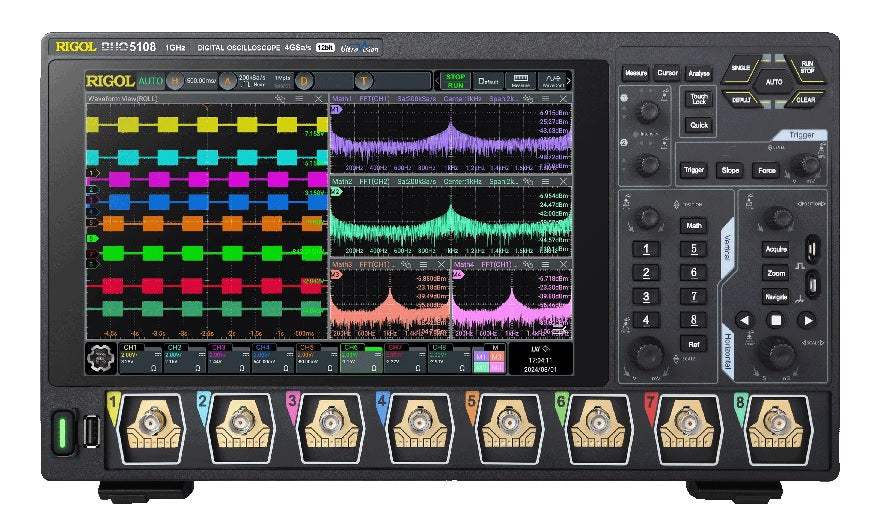The height and width of the screenshot is (514, 891).
Task: Select CH8 label on screen channel bar
Action: click(x=439, y=348)
